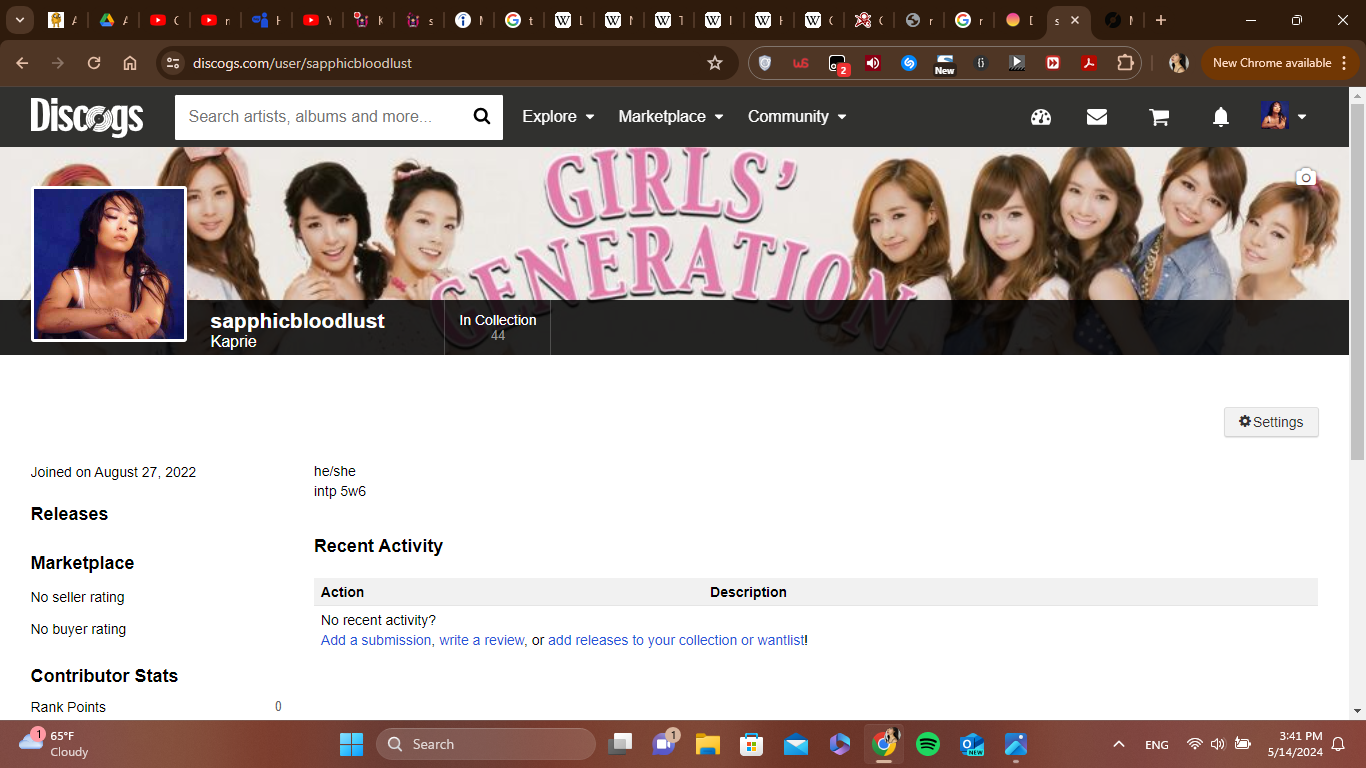Reload the page
This screenshot has height=768, width=1366.
point(94,63)
